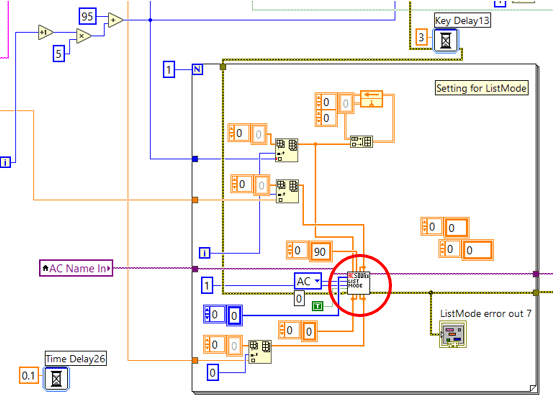Edit the array element value 90

click(x=320, y=252)
